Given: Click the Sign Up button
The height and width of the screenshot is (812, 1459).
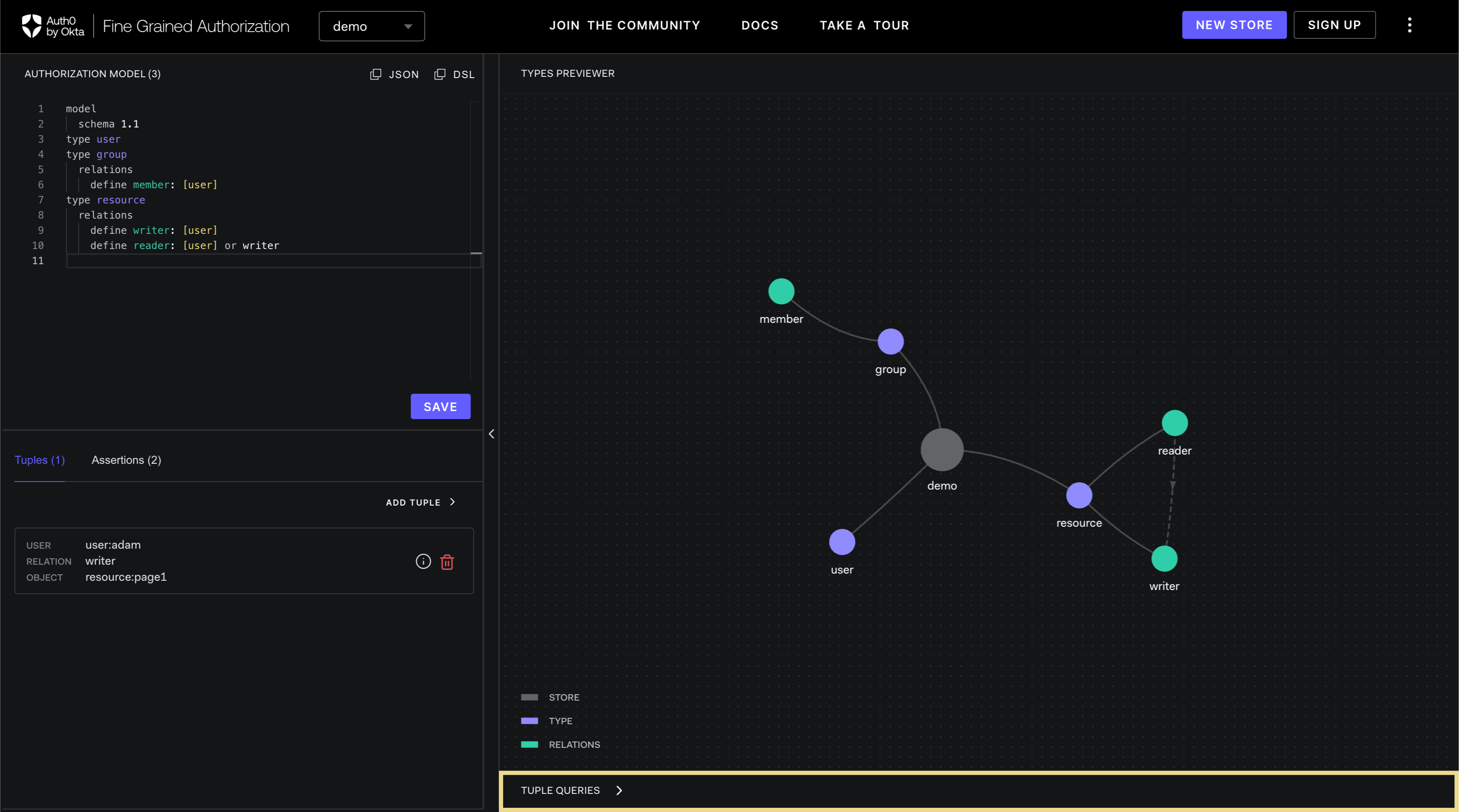Looking at the screenshot, I should 1334,25.
